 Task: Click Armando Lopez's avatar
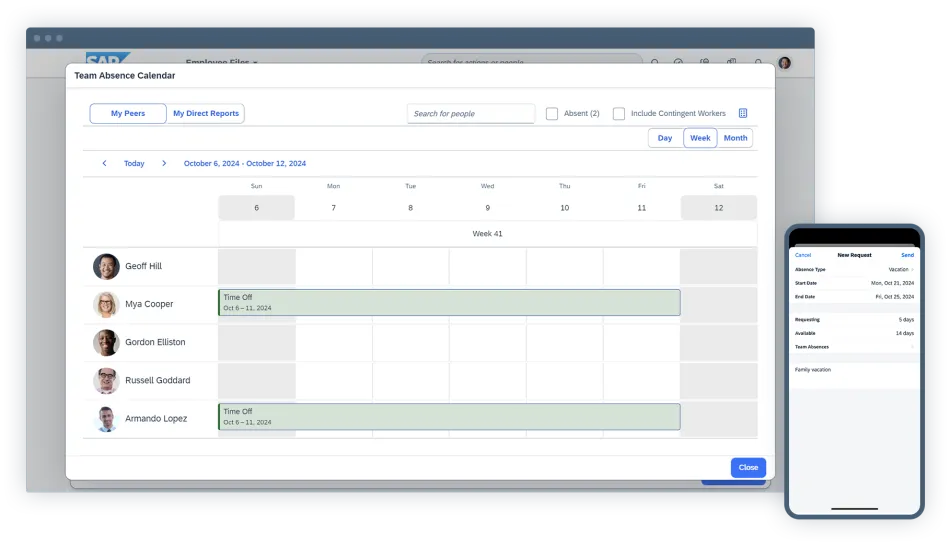pyautogui.click(x=106, y=419)
